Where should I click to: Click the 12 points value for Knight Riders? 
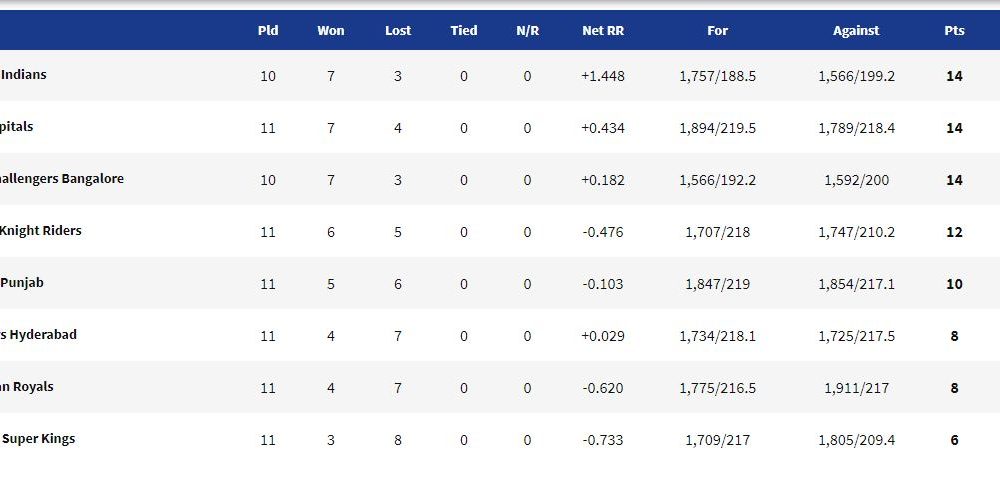(x=954, y=232)
